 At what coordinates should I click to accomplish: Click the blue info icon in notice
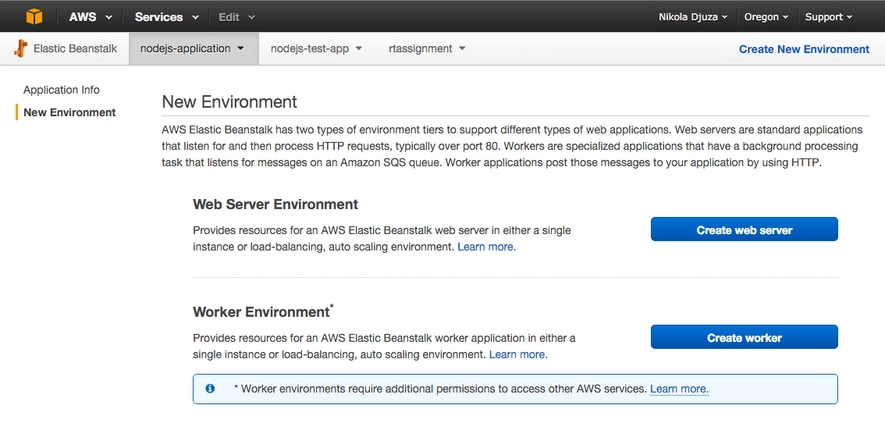pyautogui.click(x=210, y=388)
